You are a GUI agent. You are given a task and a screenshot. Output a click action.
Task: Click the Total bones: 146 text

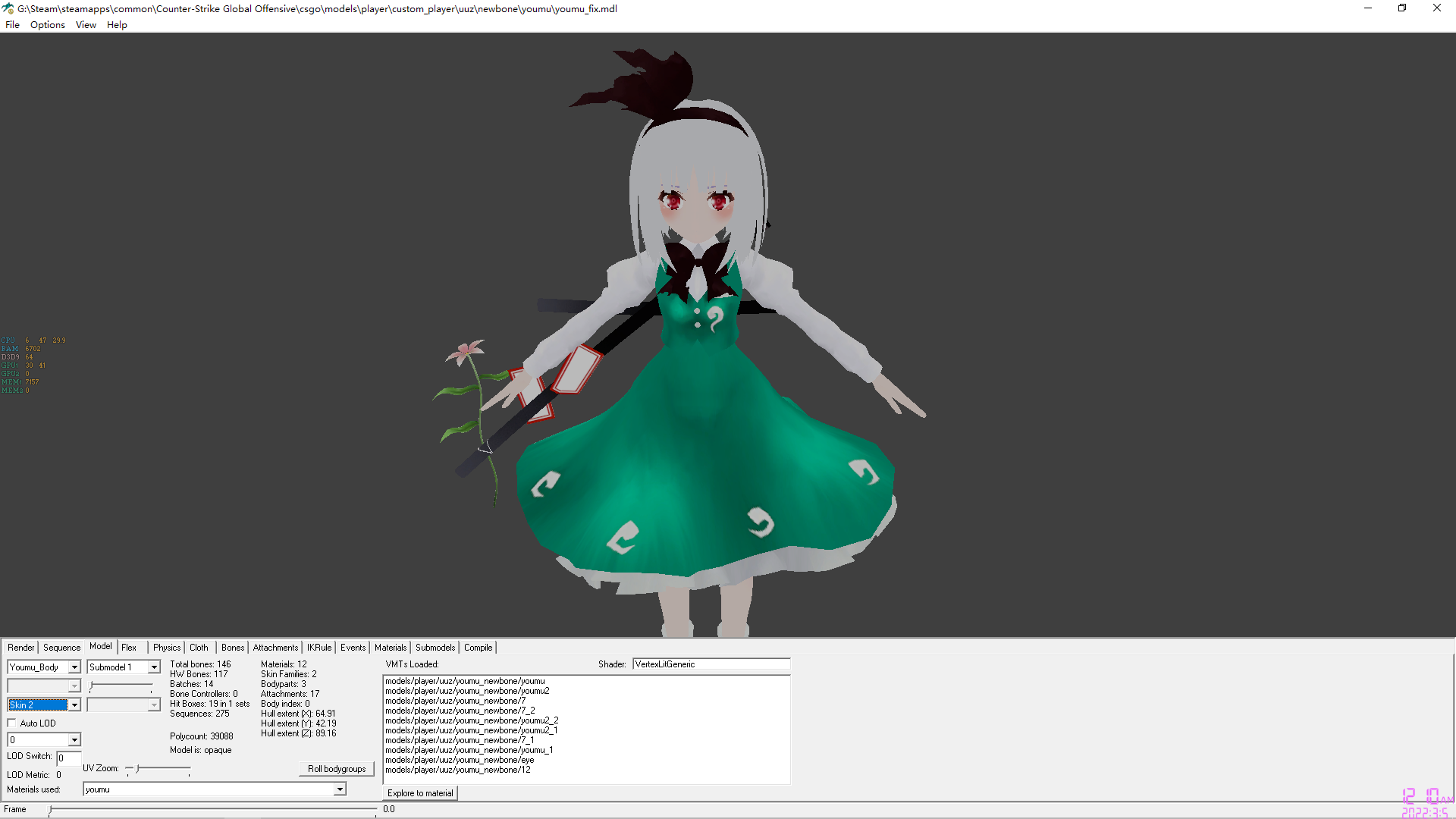coord(200,664)
